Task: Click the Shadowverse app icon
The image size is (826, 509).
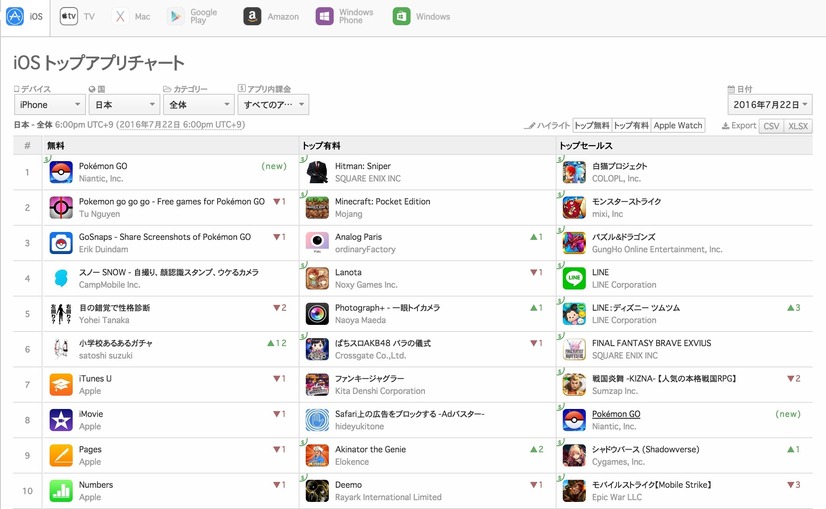Action: click(x=574, y=455)
